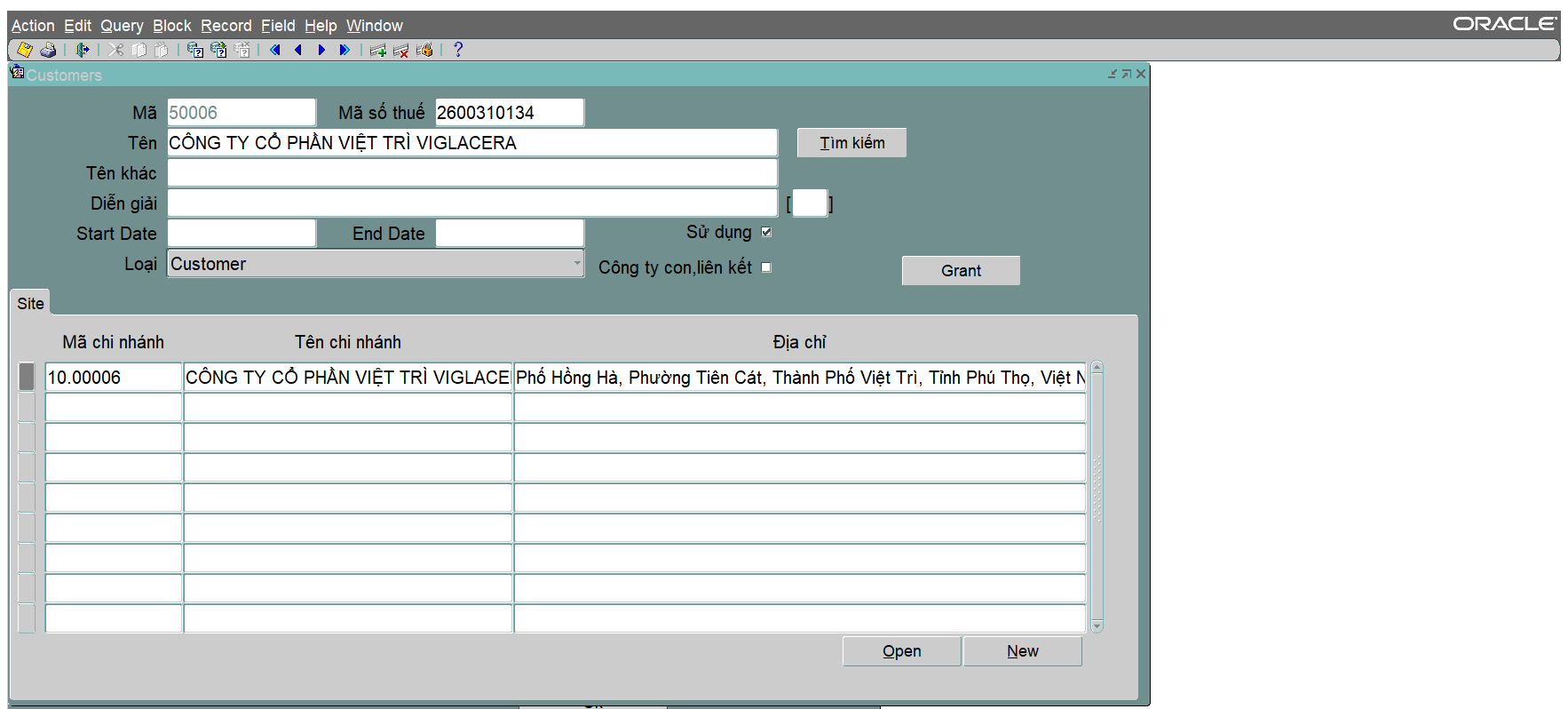Click the Tìm kiếm search button

tap(851, 143)
